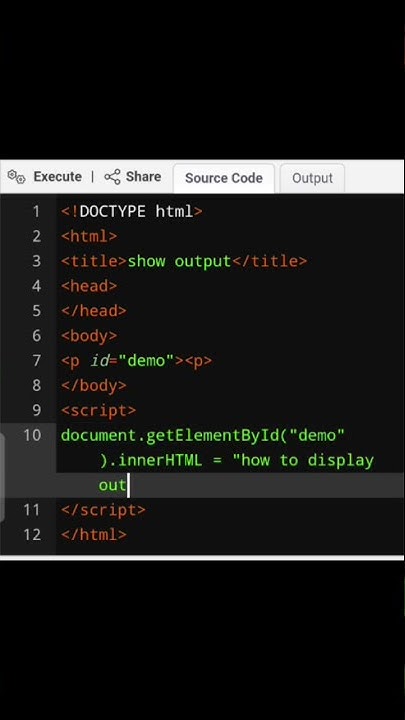
Task: Click the closing </script> tag
Action: click(103, 510)
